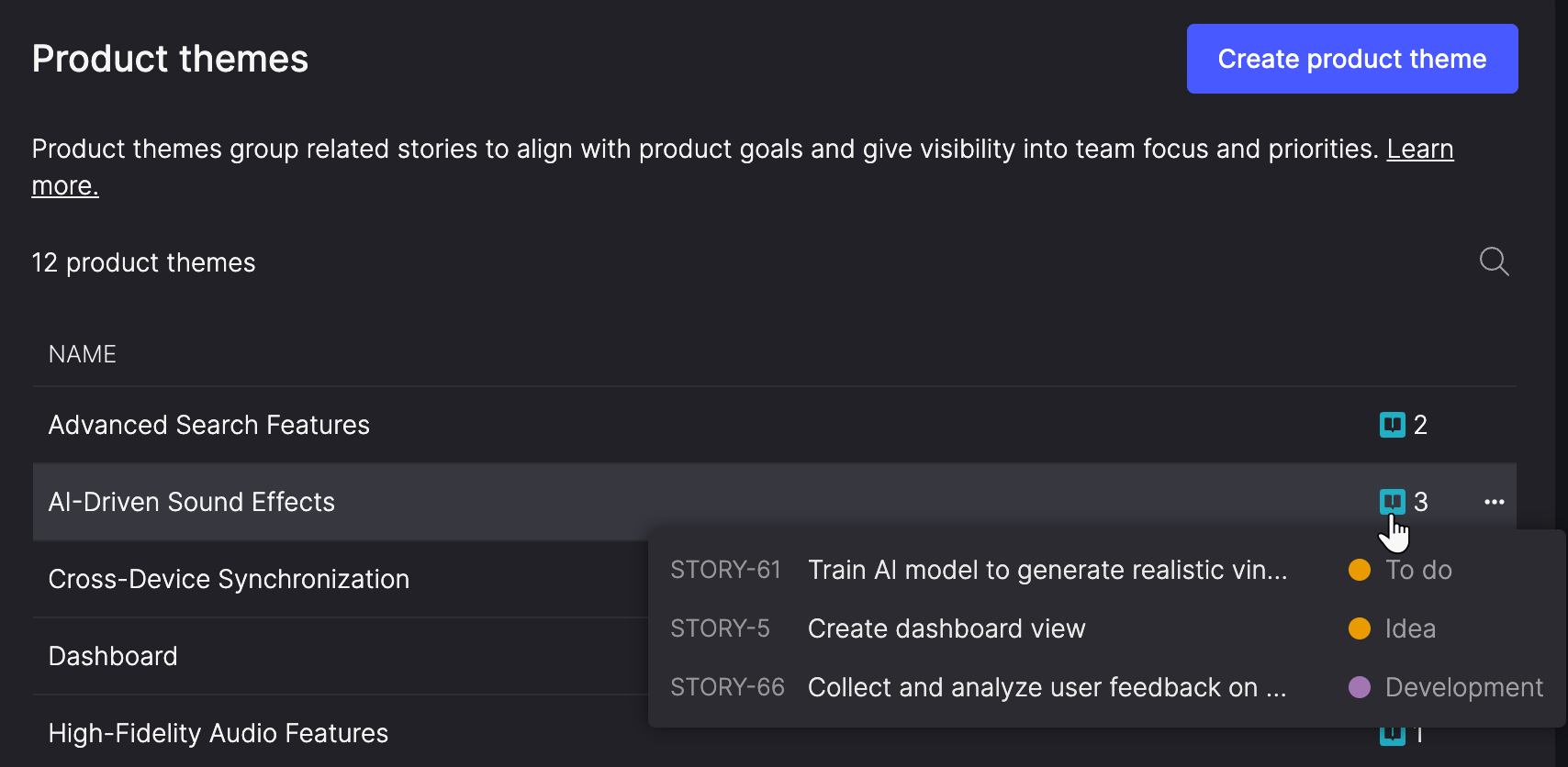Click the orange To do status dot

point(1359,570)
